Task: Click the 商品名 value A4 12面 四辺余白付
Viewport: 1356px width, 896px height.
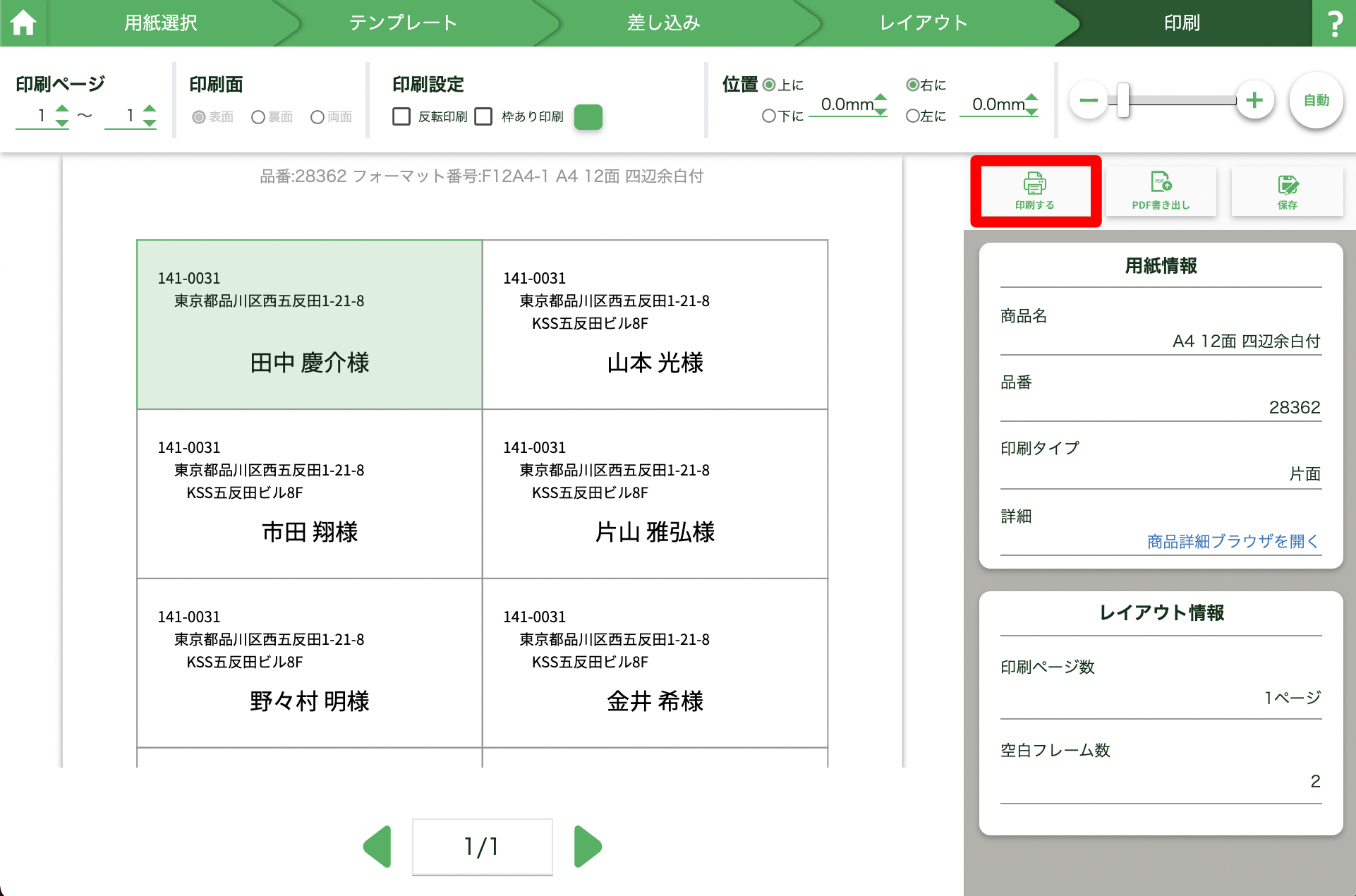Action: click(x=1246, y=341)
